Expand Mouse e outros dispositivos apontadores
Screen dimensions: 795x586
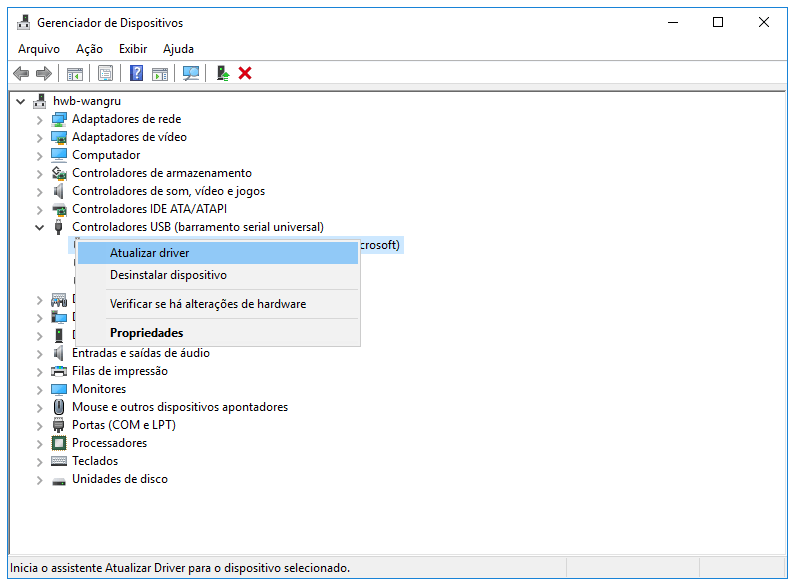(x=40, y=408)
